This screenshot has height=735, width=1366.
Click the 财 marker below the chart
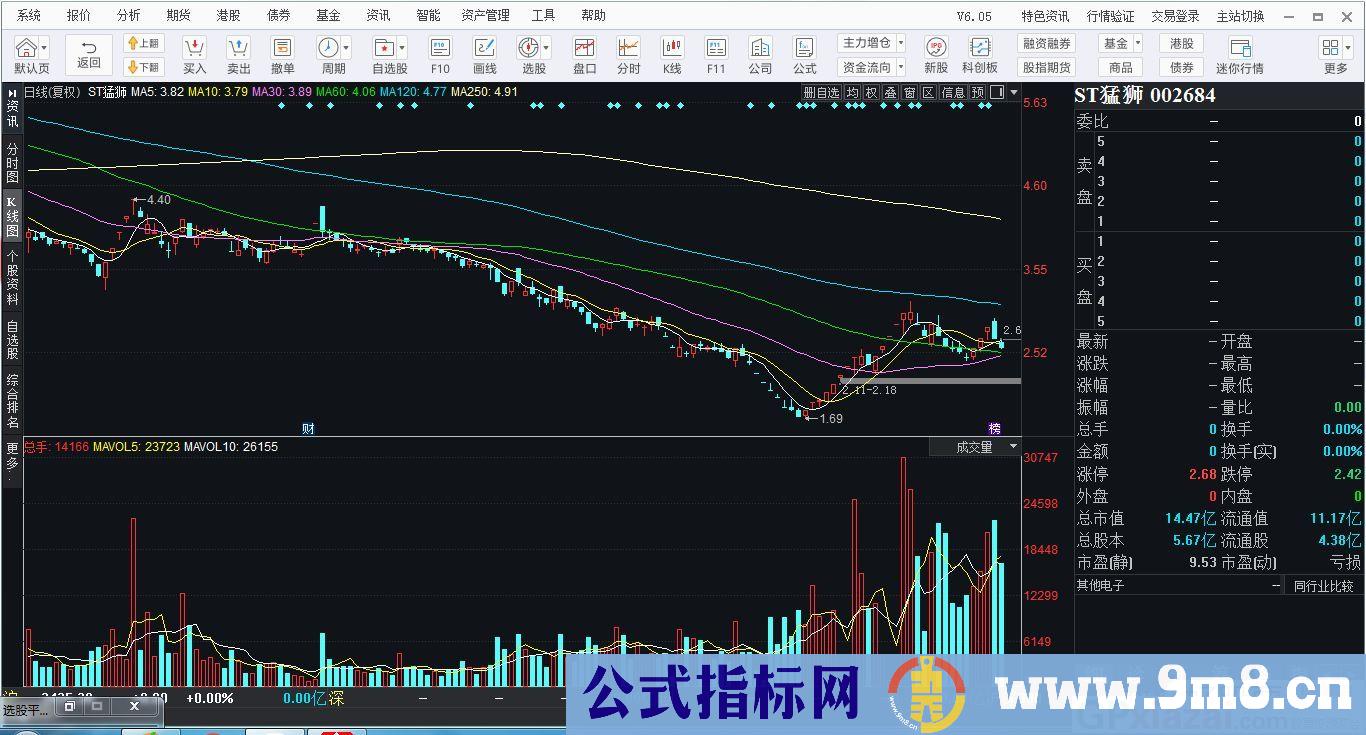coord(308,428)
